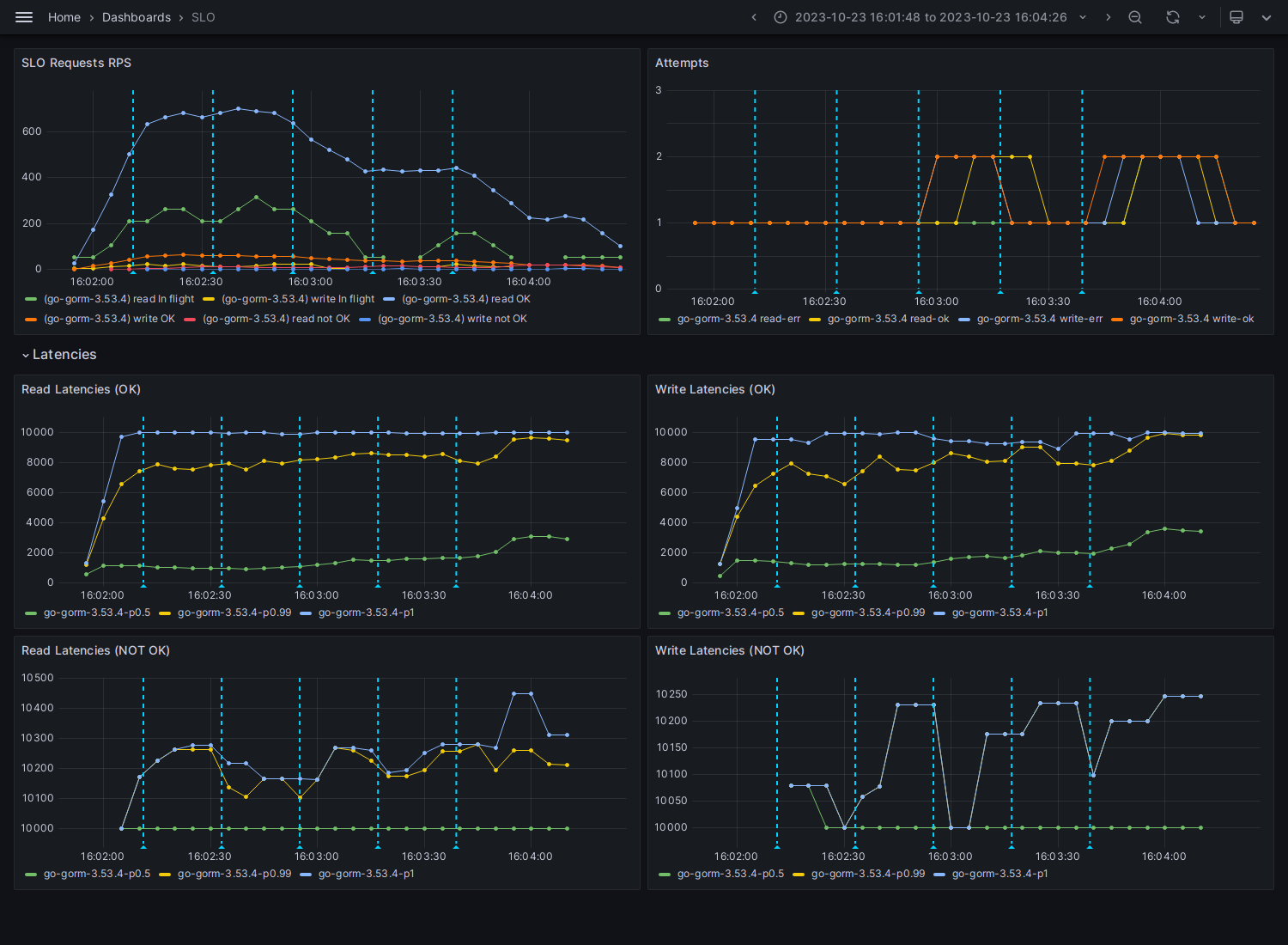
Task: Toggle p0.99 series in Write Latencies (NOT OK)
Action: (x=868, y=874)
